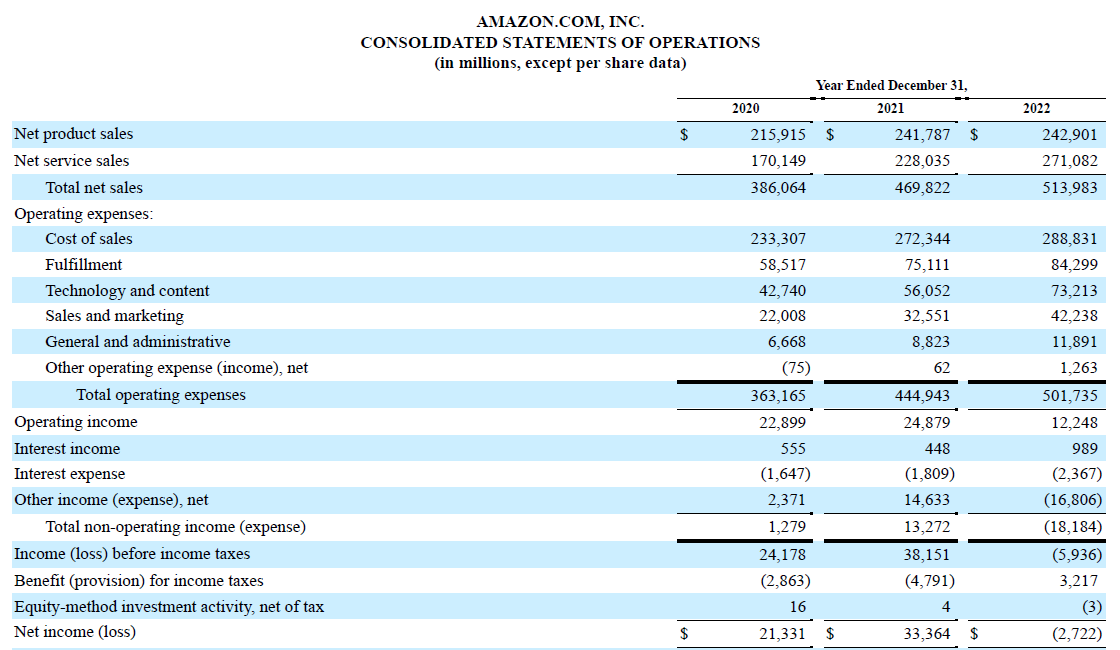Select 'Equity-method investment activity, net of tax' label
Viewport: 1120px width, 650px height.
tap(169, 607)
